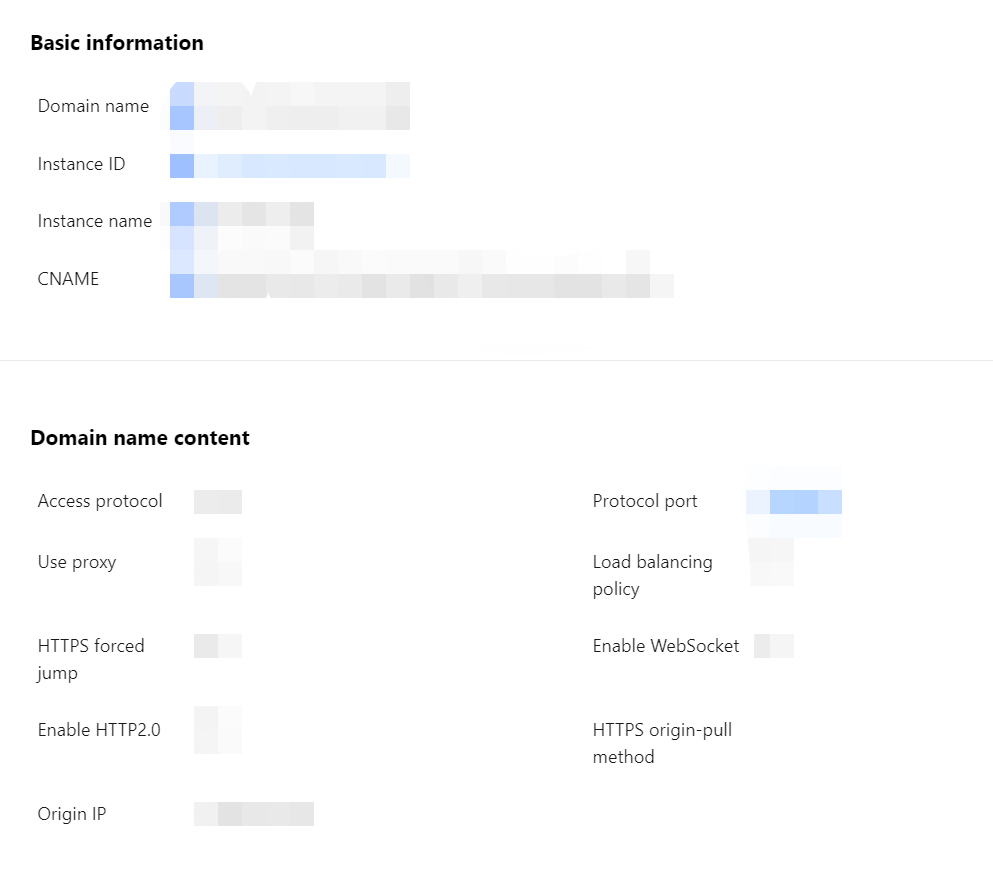Click the blurred Domain name value
Screen dimensions: 993x892
click(289, 106)
